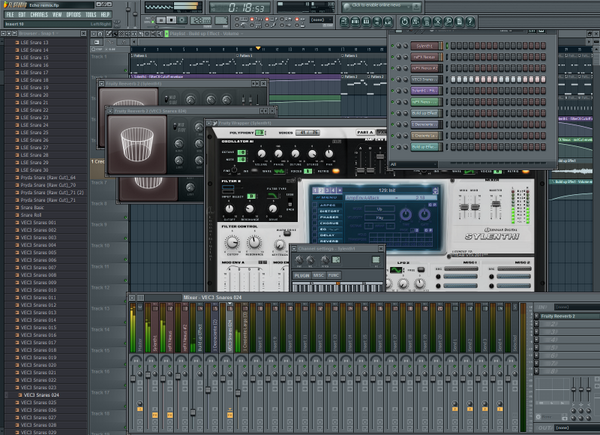
Task: Enable the ARPEG checkbox in Sylenth1
Action: point(315,205)
